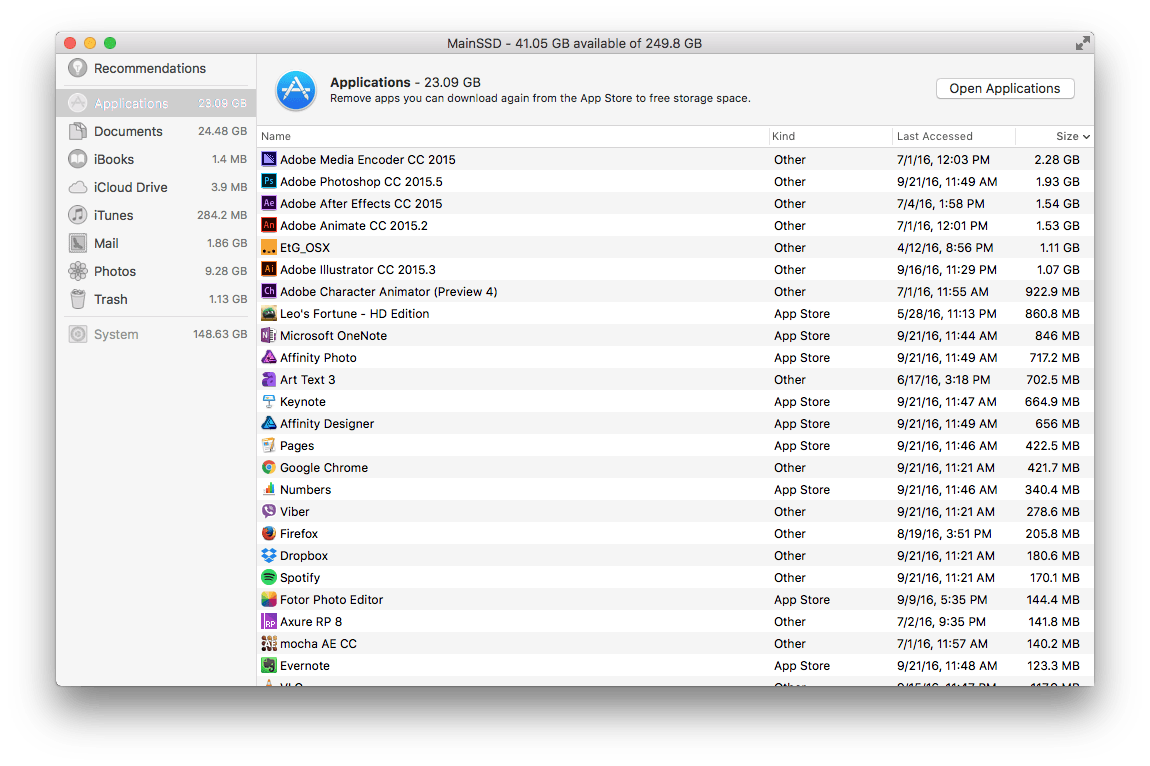Click the Adobe Illustrator CC icon

click(x=268, y=269)
